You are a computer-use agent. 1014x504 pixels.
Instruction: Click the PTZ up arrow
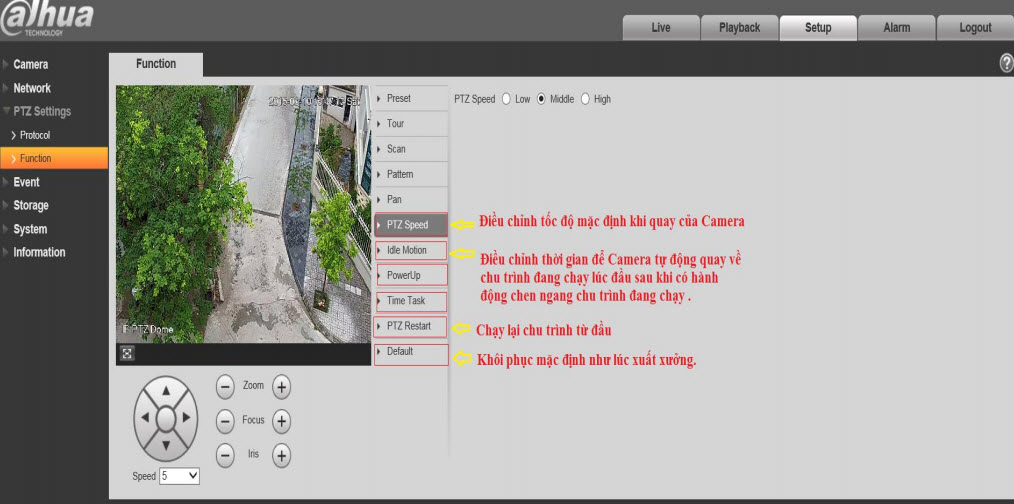pyautogui.click(x=167, y=391)
